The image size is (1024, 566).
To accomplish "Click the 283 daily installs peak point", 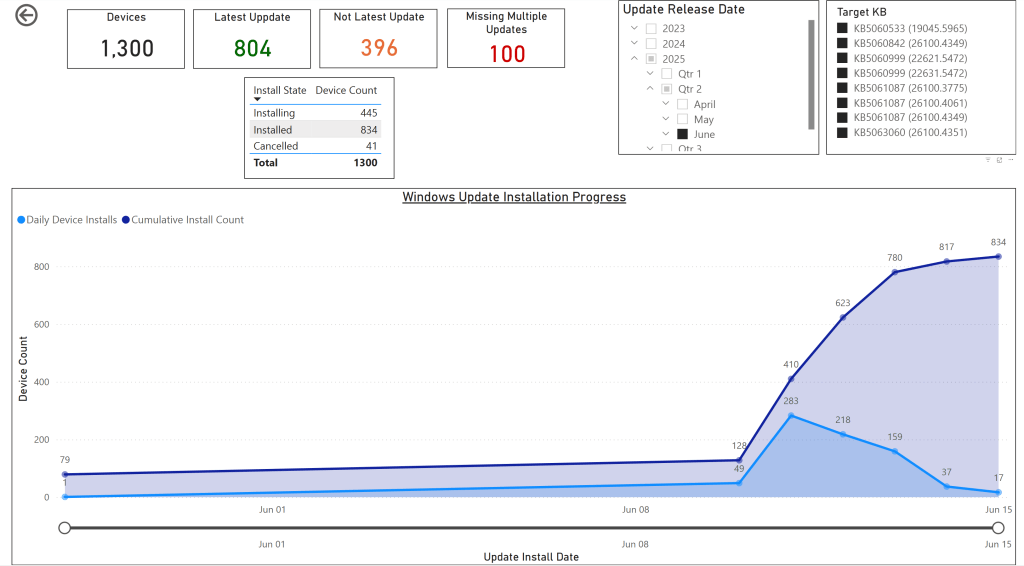I will [791, 415].
